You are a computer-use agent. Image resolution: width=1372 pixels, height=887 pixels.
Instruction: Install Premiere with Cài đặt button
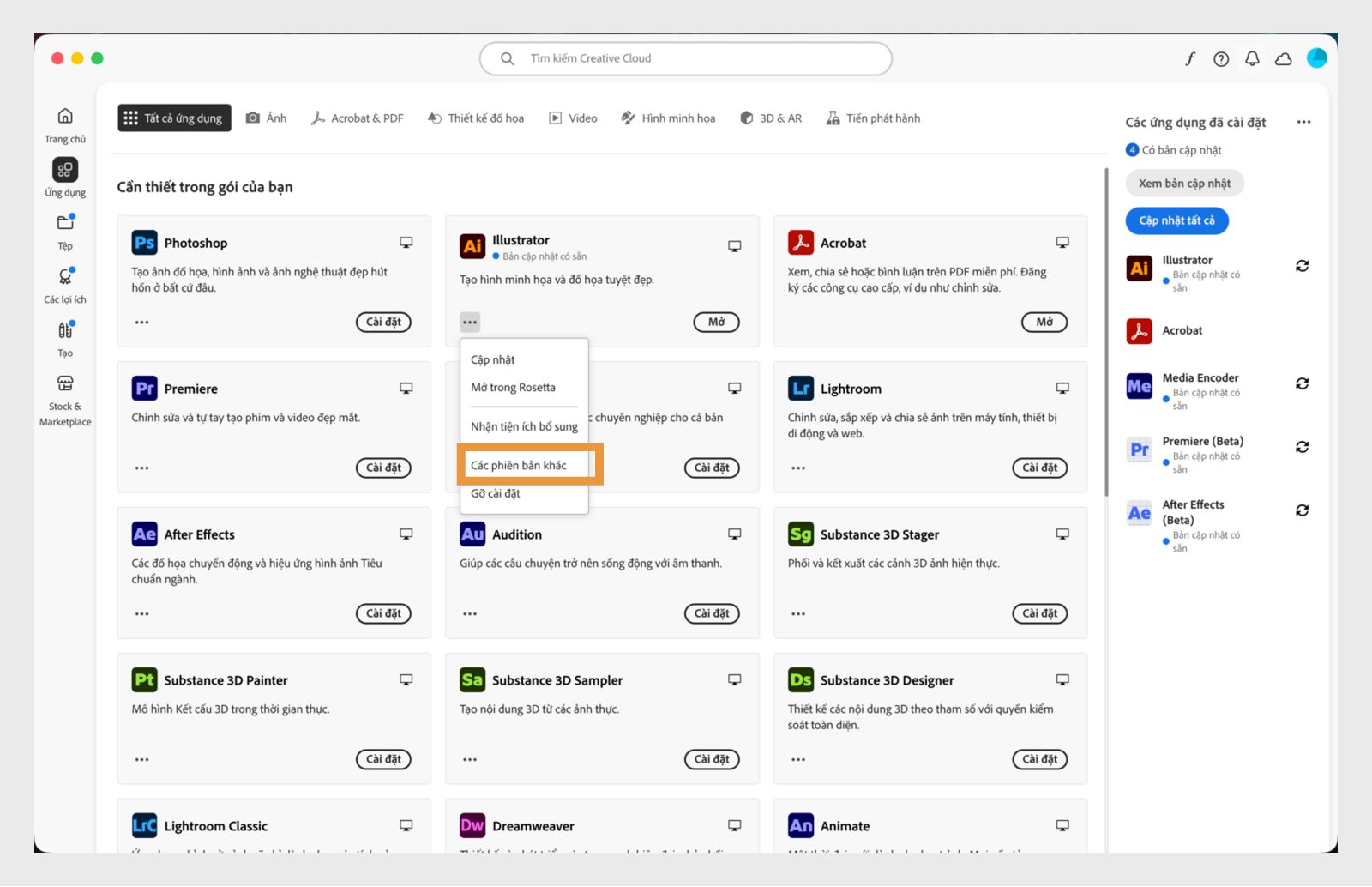click(x=383, y=468)
